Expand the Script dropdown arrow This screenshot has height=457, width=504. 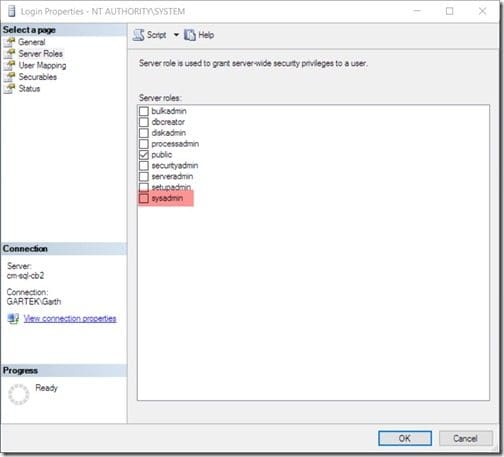click(176, 35)
